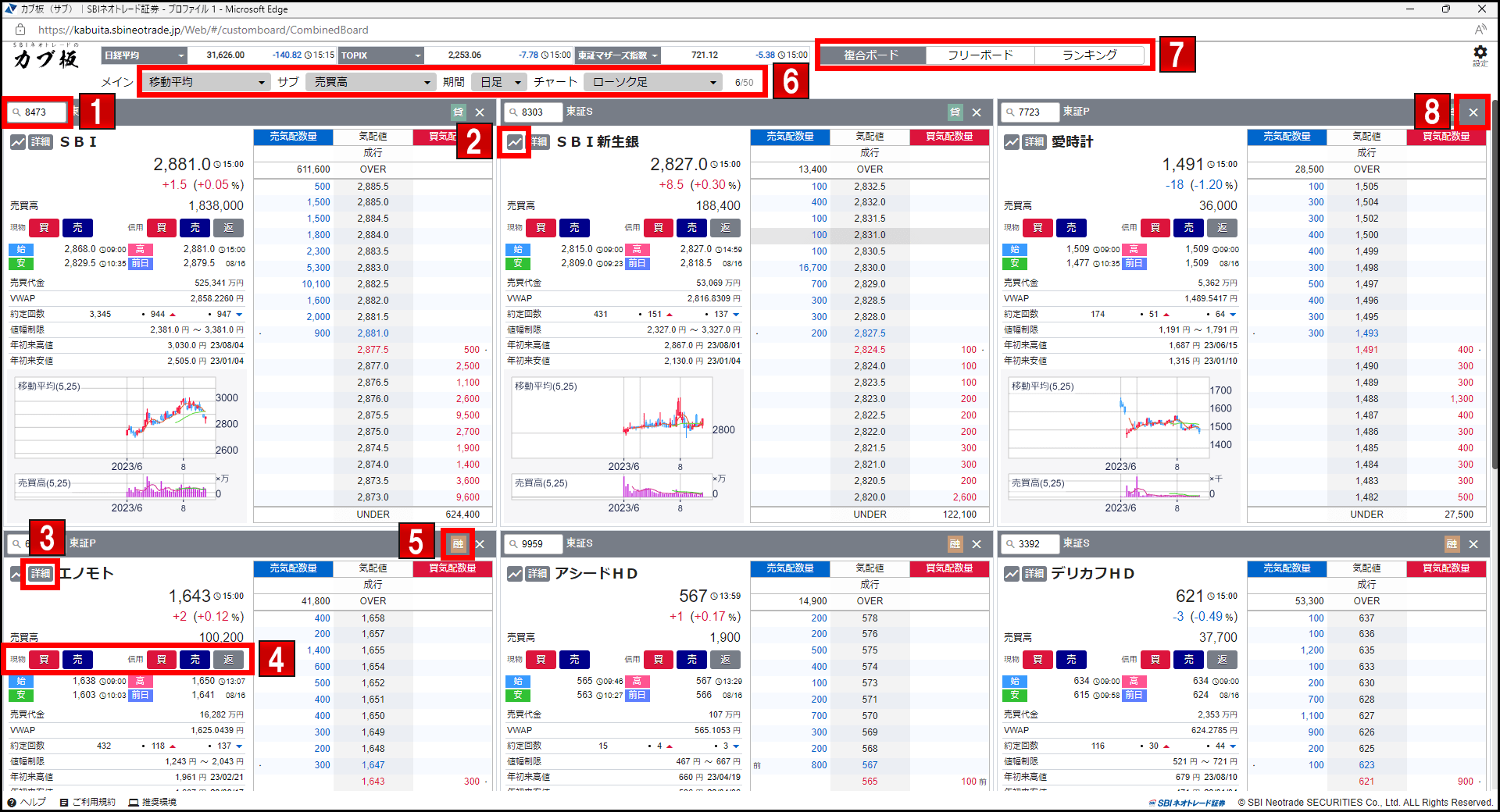Click 2,881.0 price in SBI order board
Screen dimensions: 1500x812
coord(373,333)
